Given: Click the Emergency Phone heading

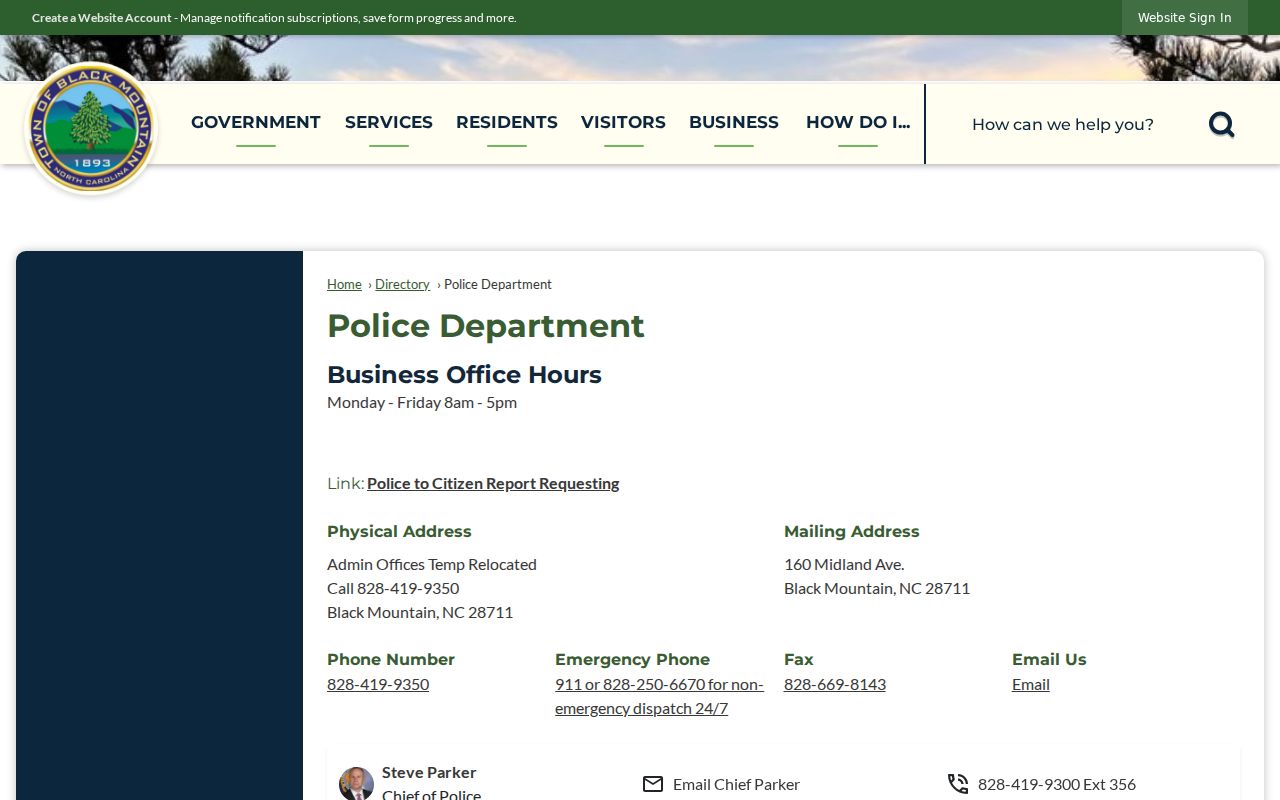Looking at the screenshot, I should click(632, 660).
